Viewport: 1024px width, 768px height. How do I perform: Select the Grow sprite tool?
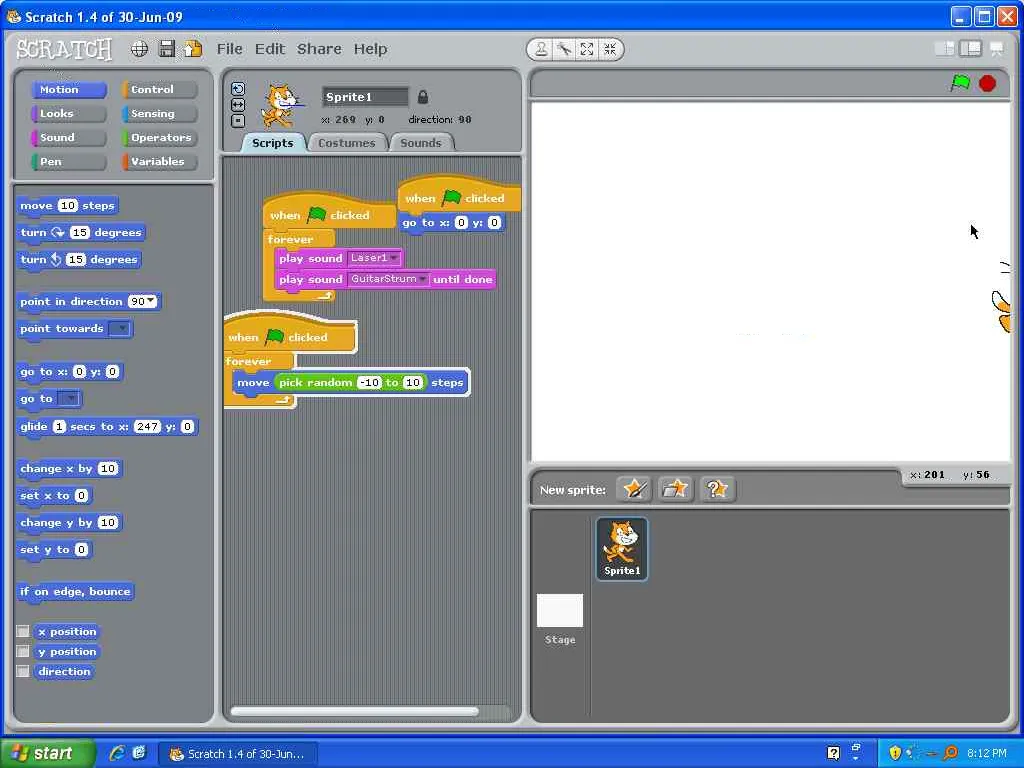(x=587, y=49)
